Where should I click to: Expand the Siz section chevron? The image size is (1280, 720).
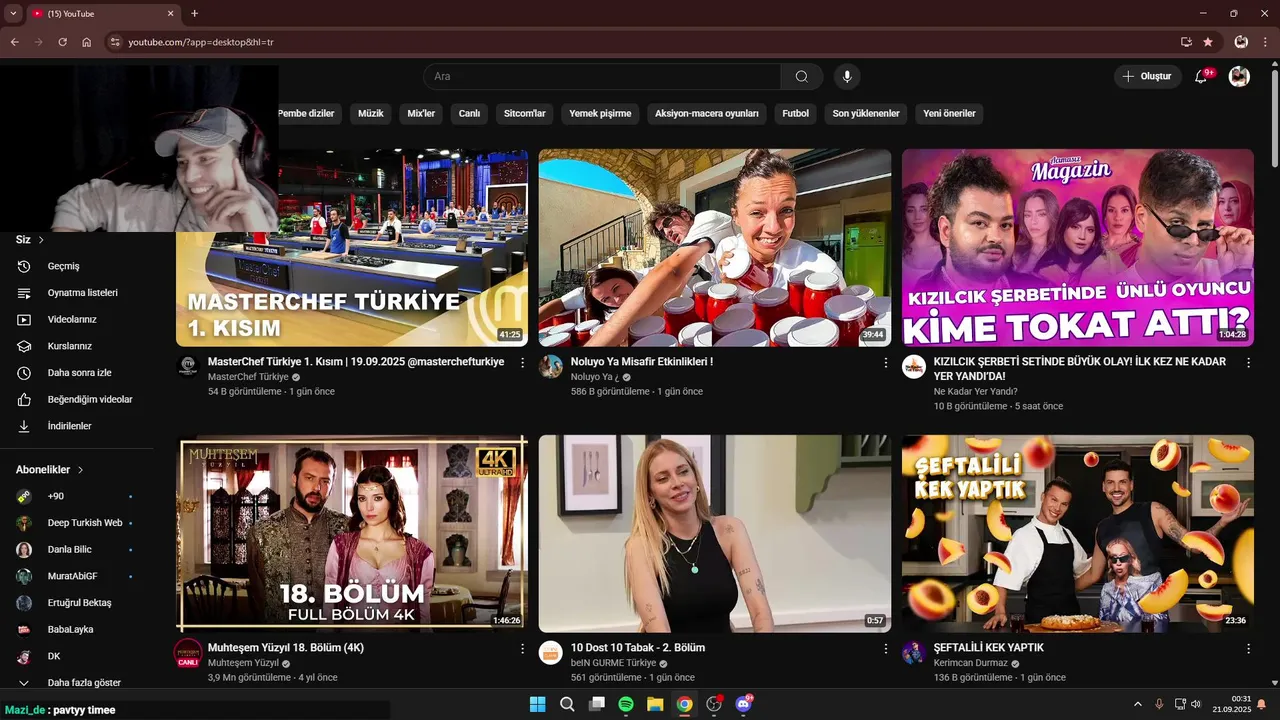coord(41,240)
